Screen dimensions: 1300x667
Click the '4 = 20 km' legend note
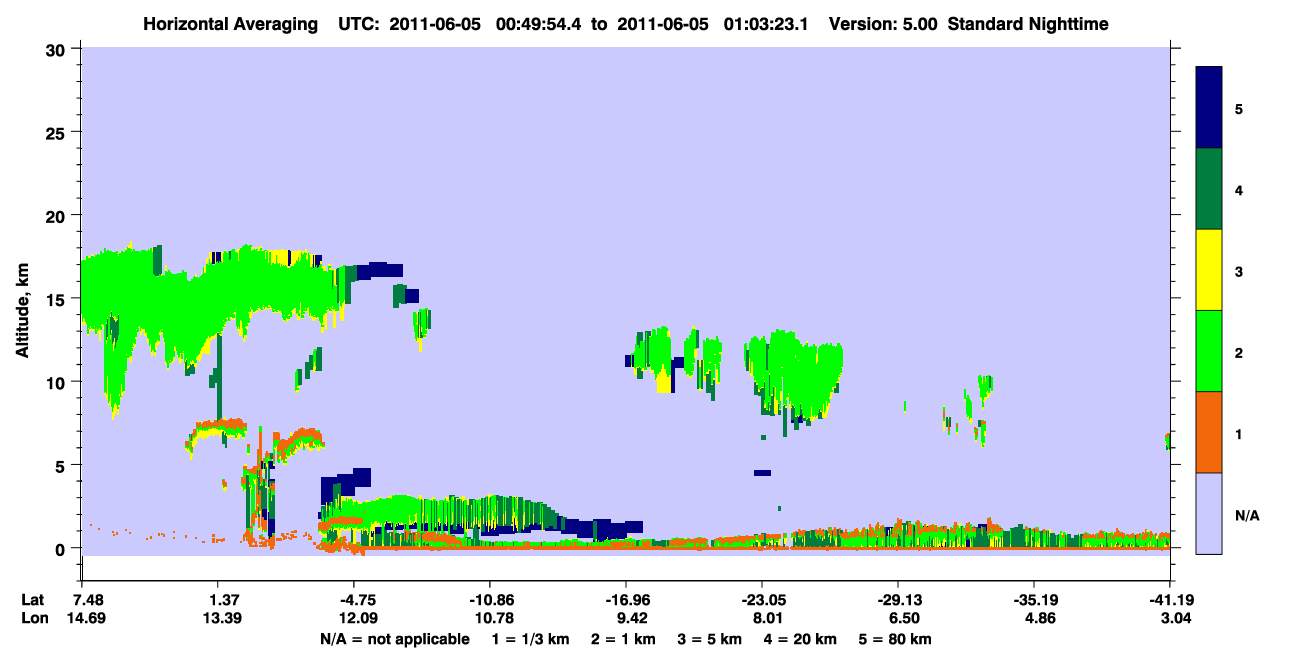(800, 639)
